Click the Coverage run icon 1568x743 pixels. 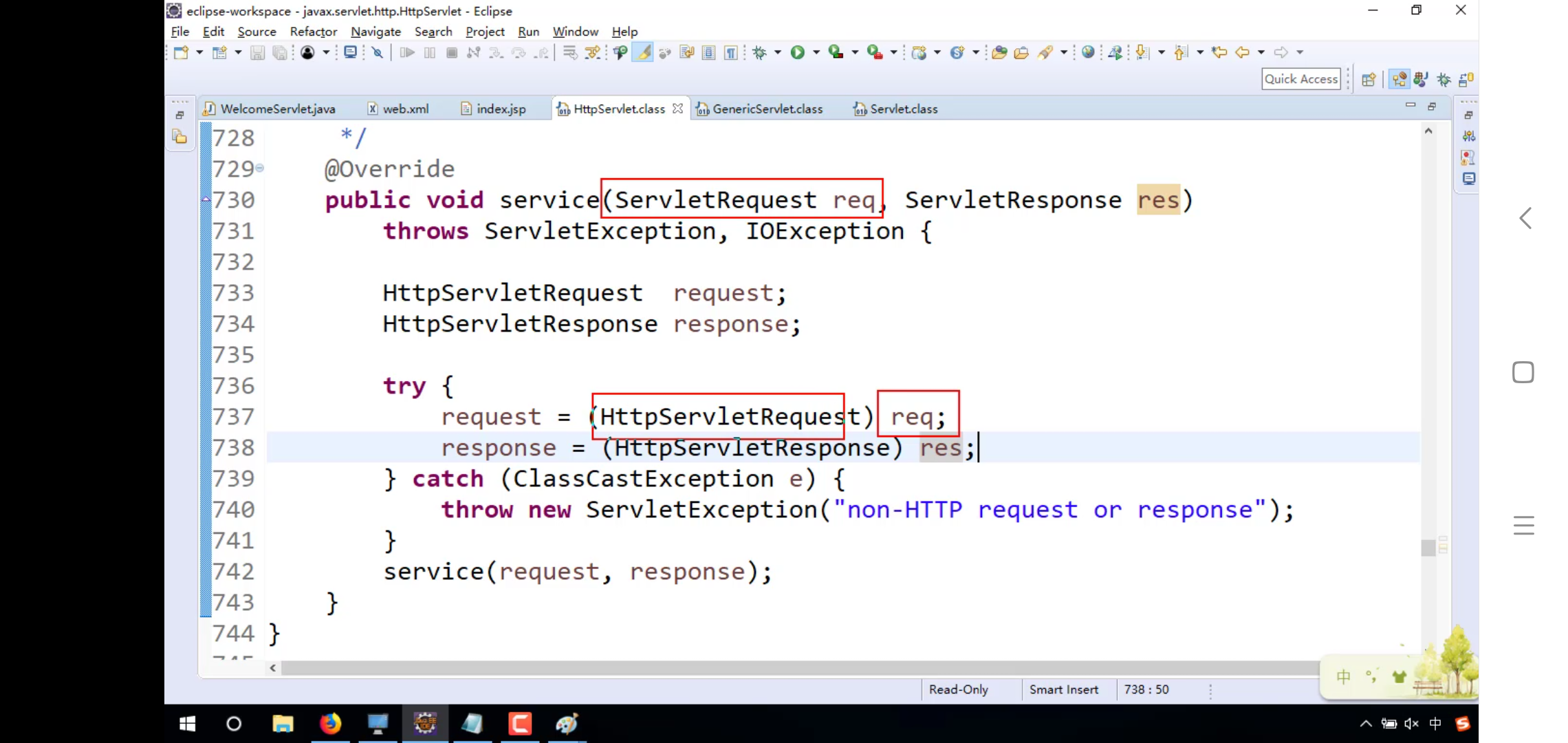(836, 52)
